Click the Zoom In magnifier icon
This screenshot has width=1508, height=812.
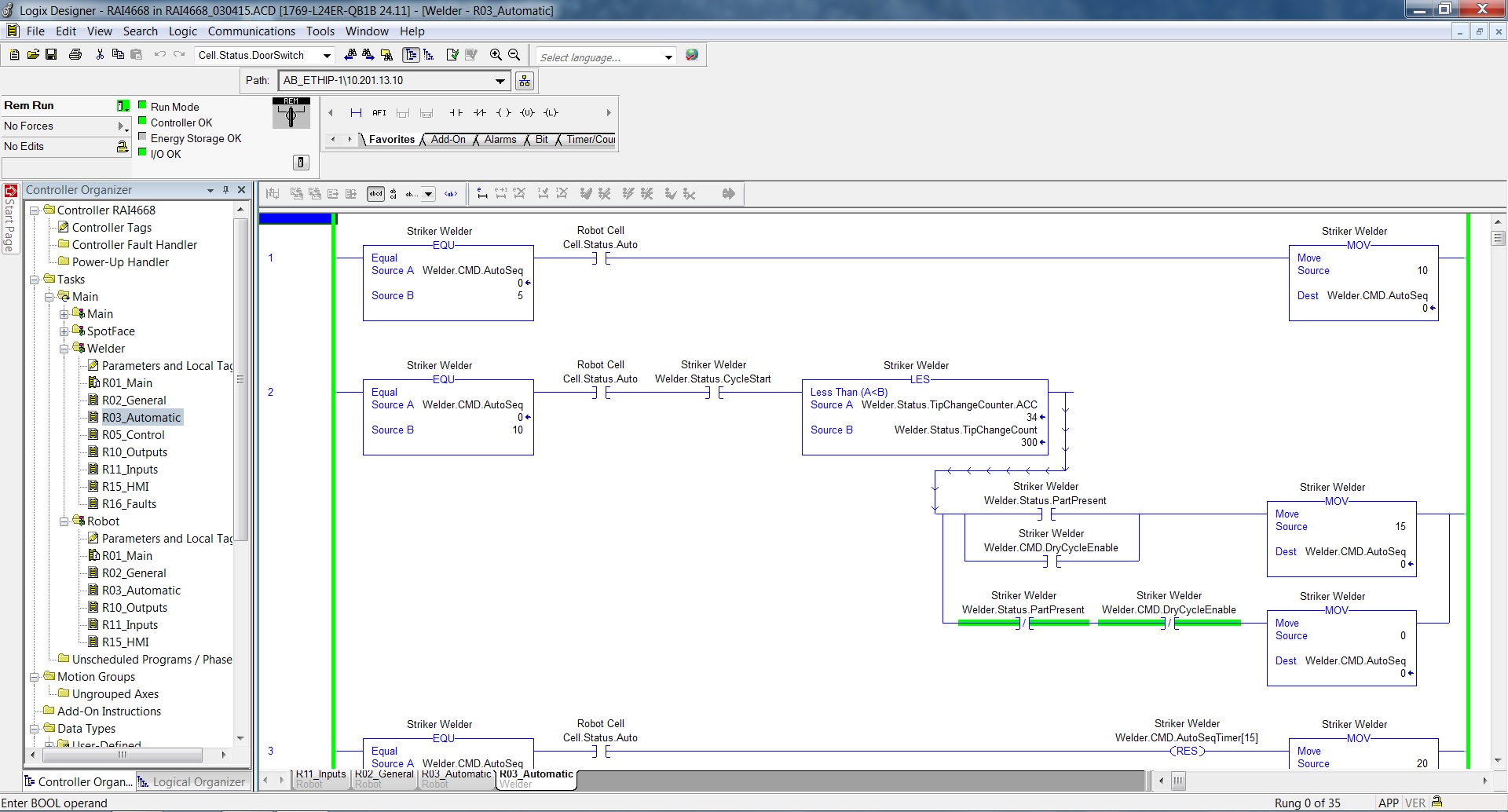pyautogui.click(x=496, y=55)
